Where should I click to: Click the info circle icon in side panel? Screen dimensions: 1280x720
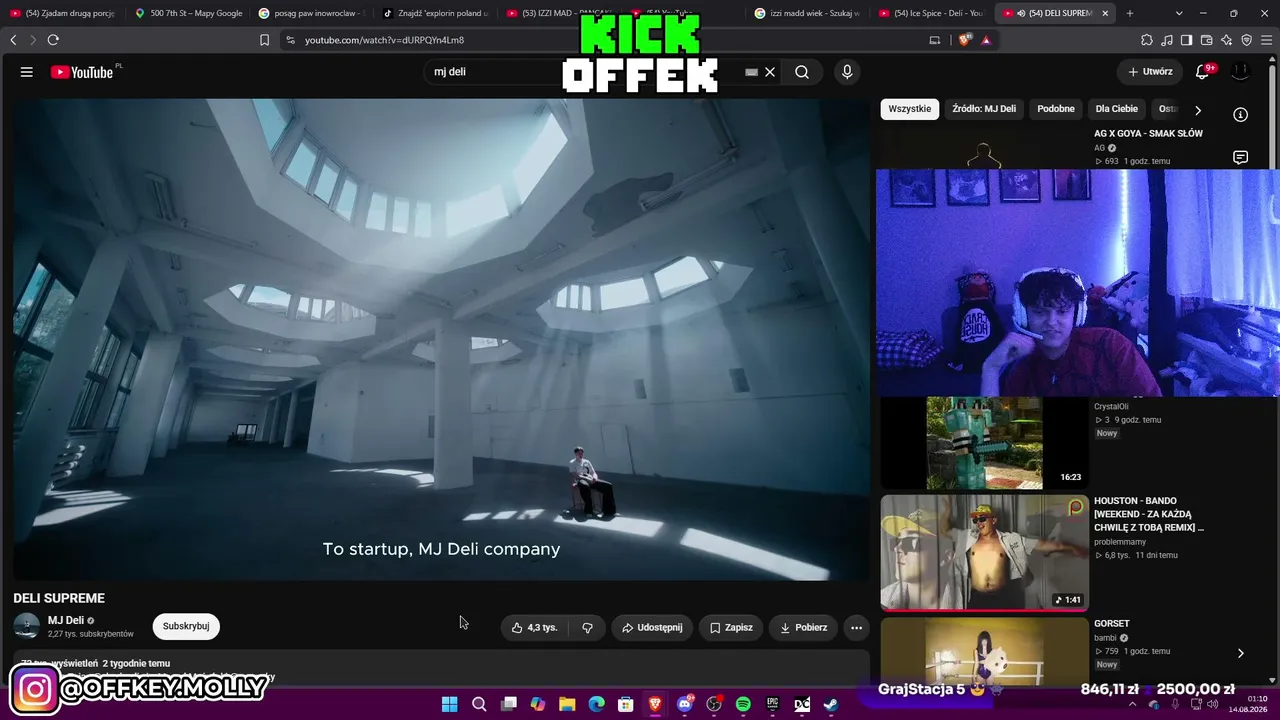[x=1240, y=114]
